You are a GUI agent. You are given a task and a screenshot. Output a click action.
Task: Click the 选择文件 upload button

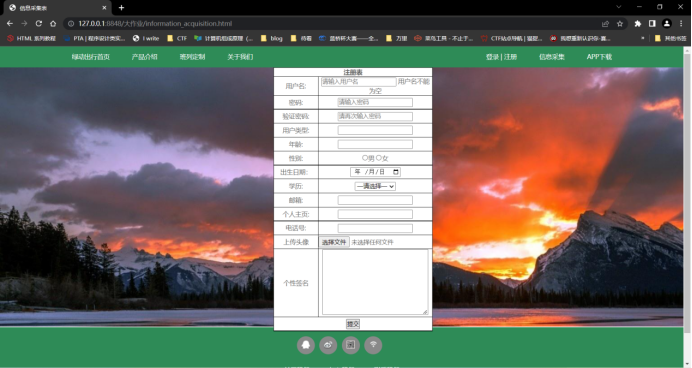coord(334,242)
